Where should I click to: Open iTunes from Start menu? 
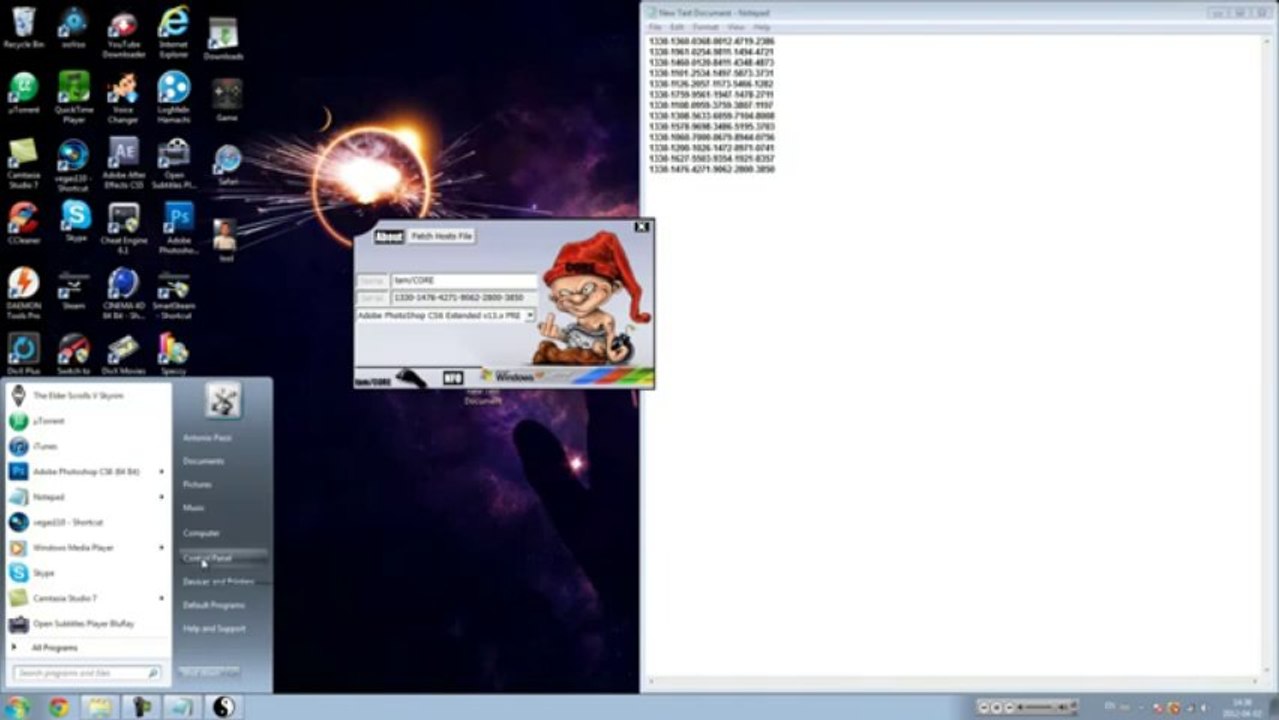coord(88,446)
